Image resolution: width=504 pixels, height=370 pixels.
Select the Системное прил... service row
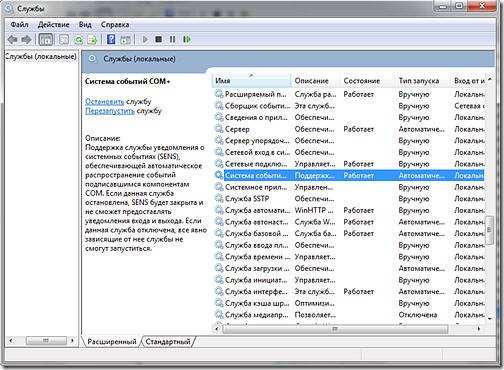pos(349,187)
